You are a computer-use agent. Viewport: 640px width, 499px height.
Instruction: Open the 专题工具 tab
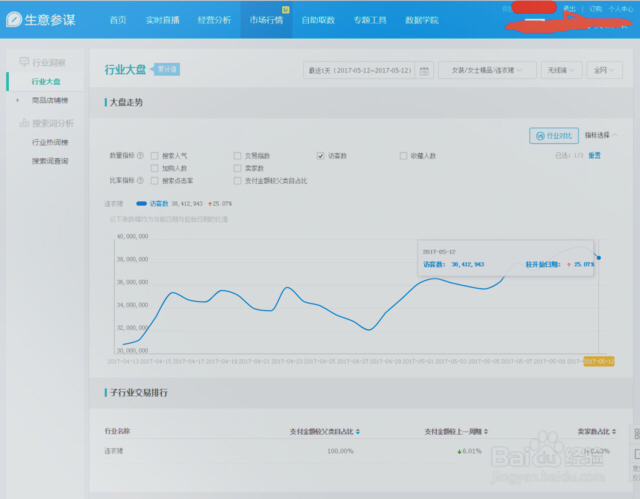pyautogui.click(x=370, y=20)
